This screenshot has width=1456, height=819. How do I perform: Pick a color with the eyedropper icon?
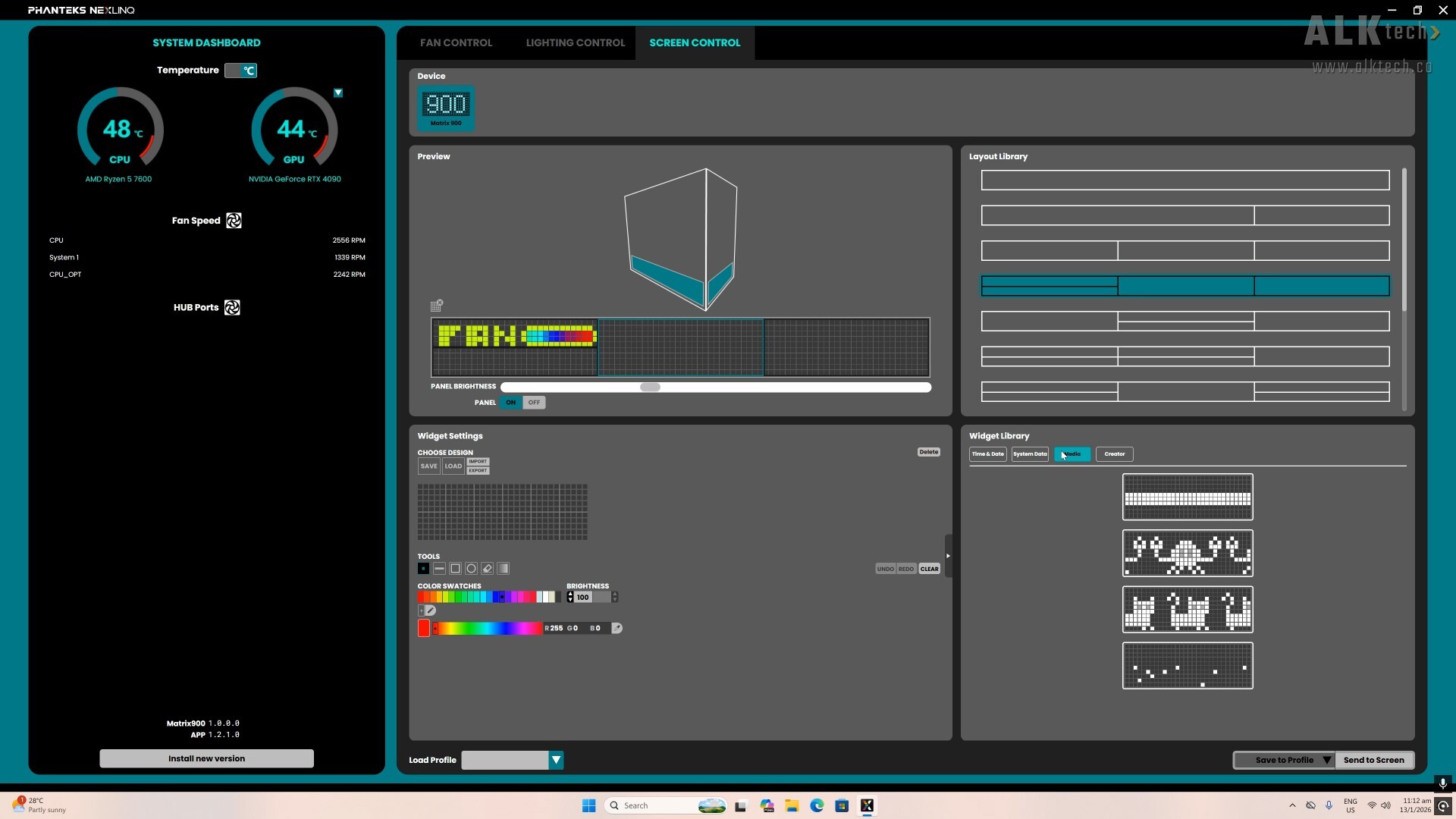pos(618,628)
